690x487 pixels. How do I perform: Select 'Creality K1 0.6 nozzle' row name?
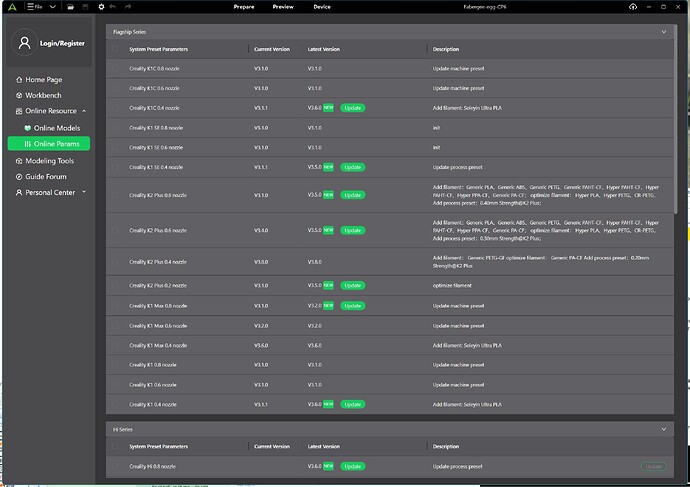[153, 385]
